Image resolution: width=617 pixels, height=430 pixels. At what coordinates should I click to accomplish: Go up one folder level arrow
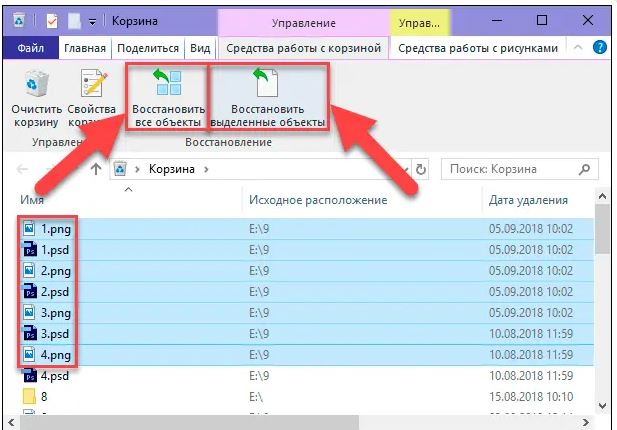point(96,169)
